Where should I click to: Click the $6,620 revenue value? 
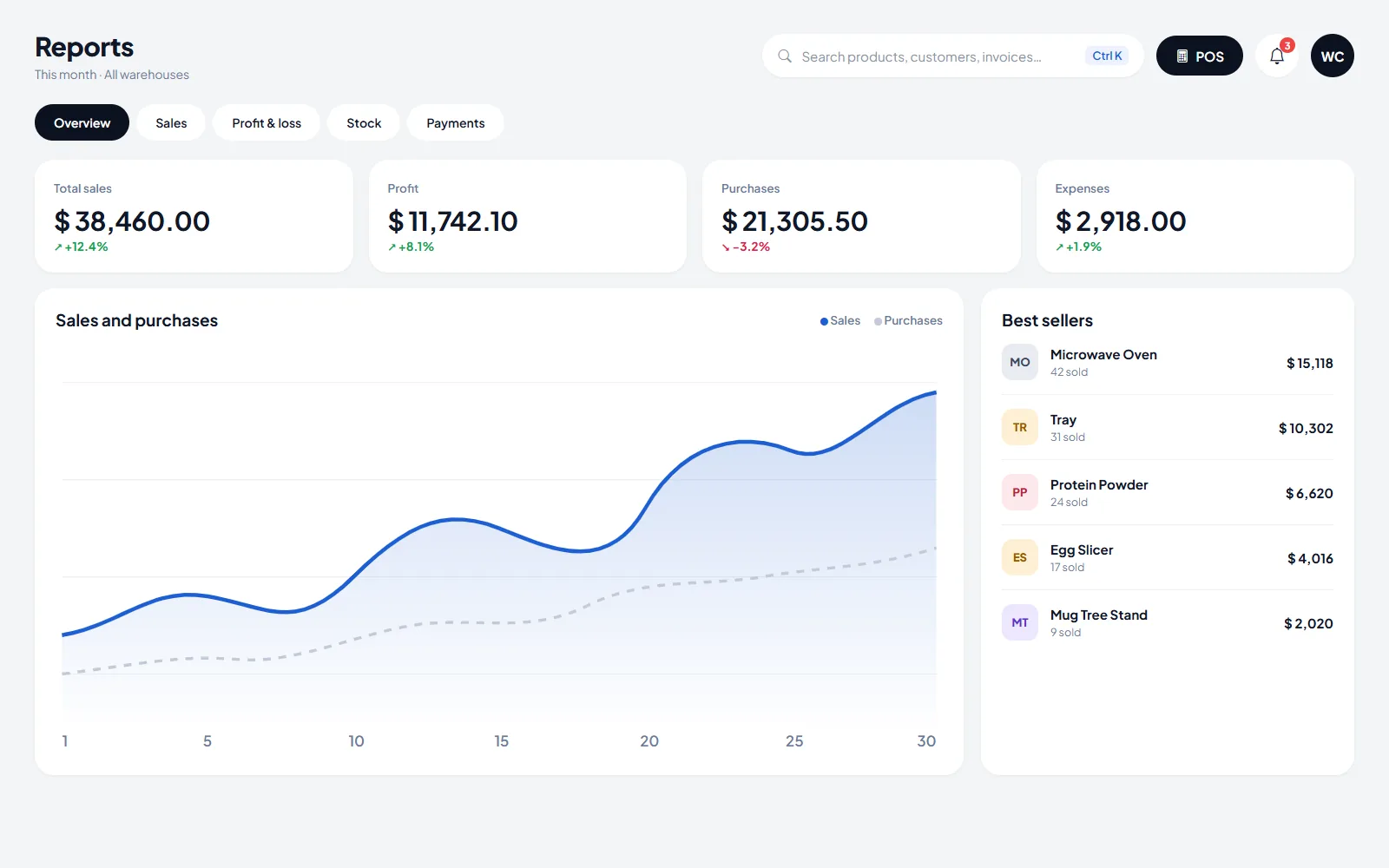(1309, 494)
